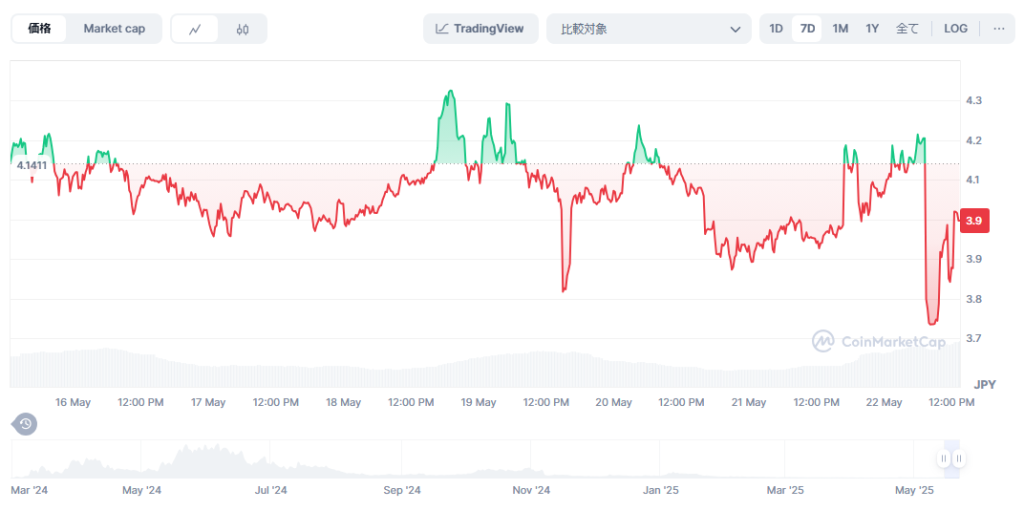
Task: Click the right range handle on navigator
Action: pos(958,459)
